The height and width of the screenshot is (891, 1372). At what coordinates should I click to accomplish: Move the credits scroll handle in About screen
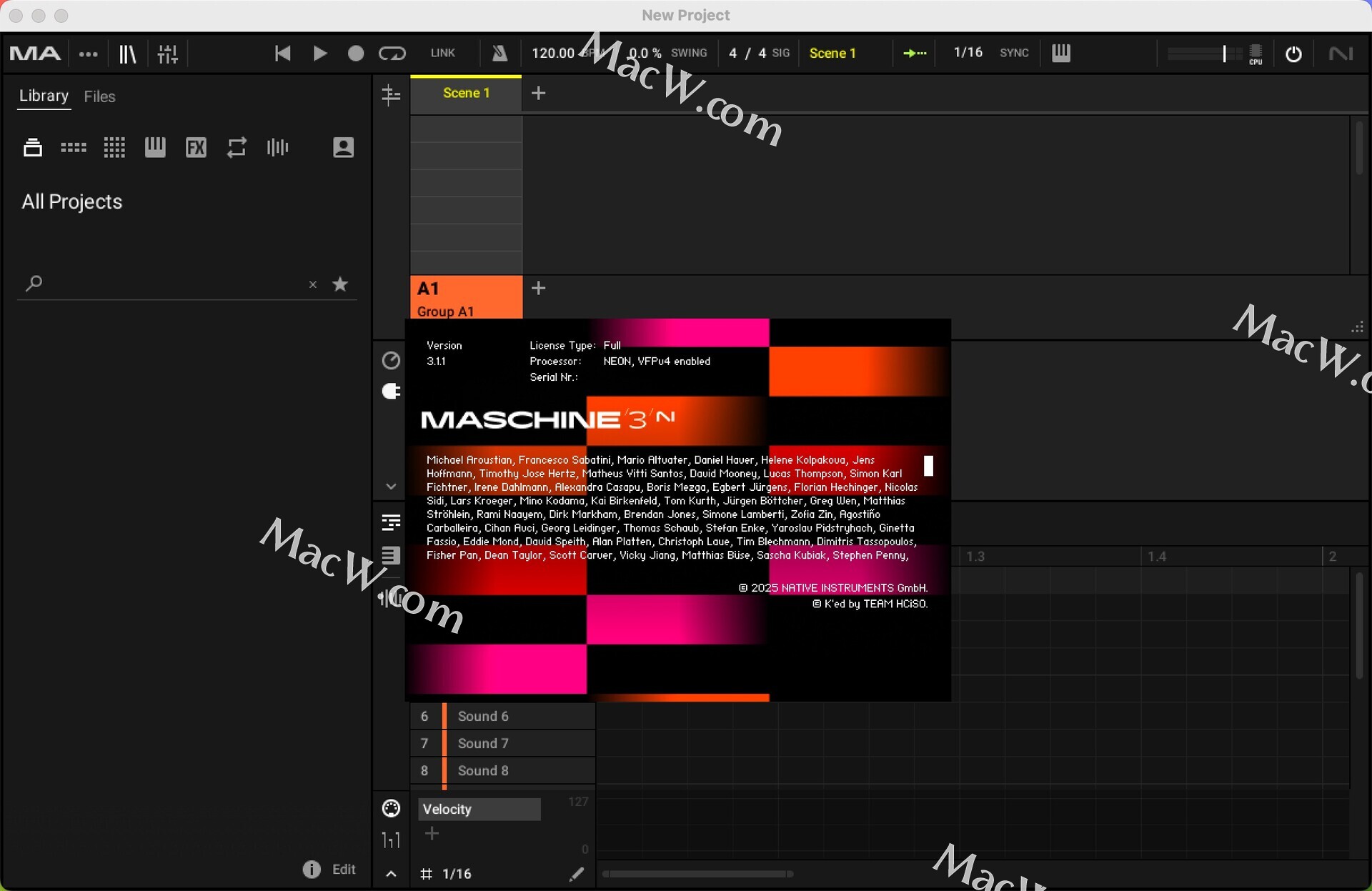coord(928,466)
